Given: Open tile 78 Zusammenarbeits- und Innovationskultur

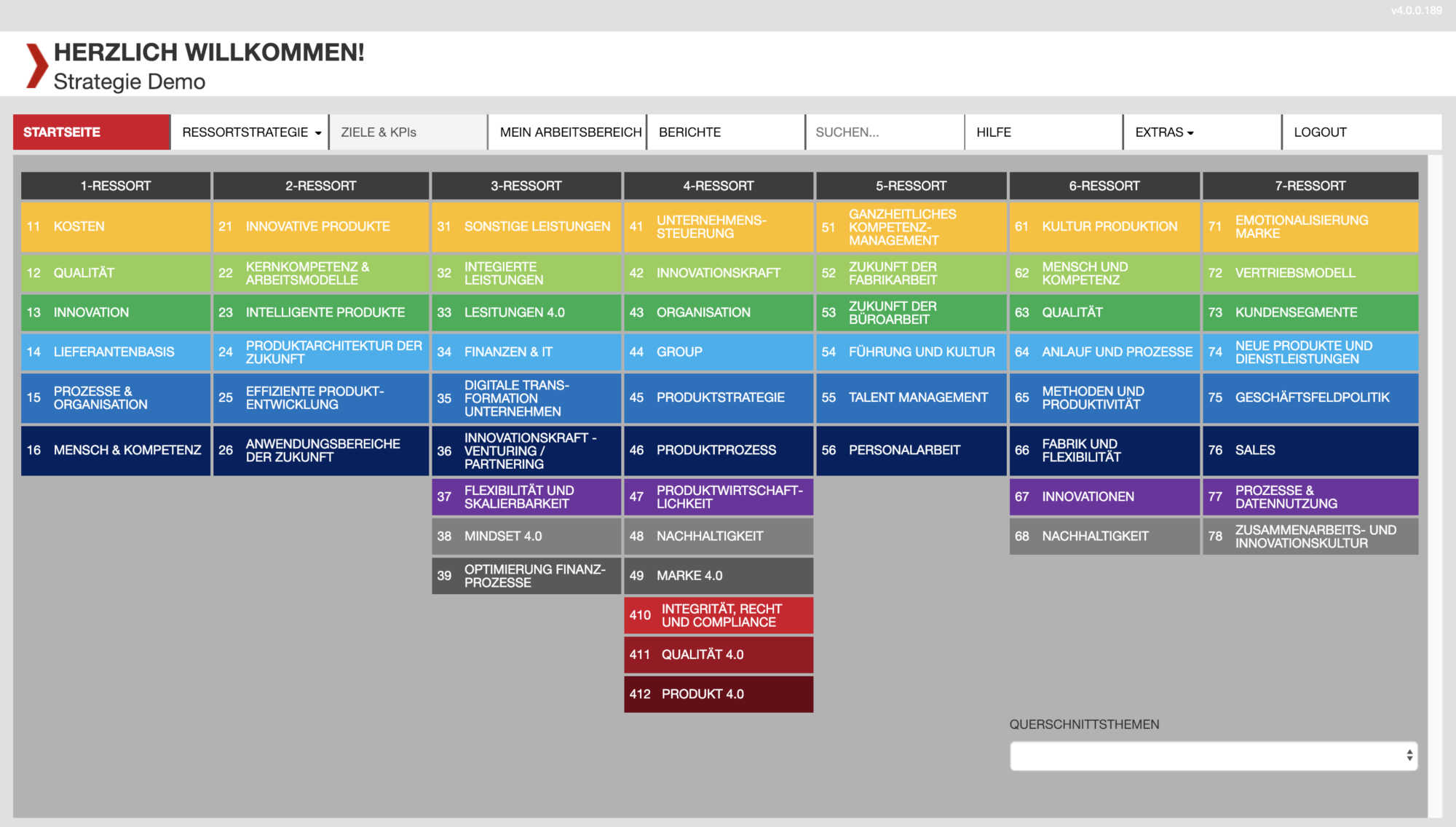Looking at the screenshot, I should [1310, 536].
